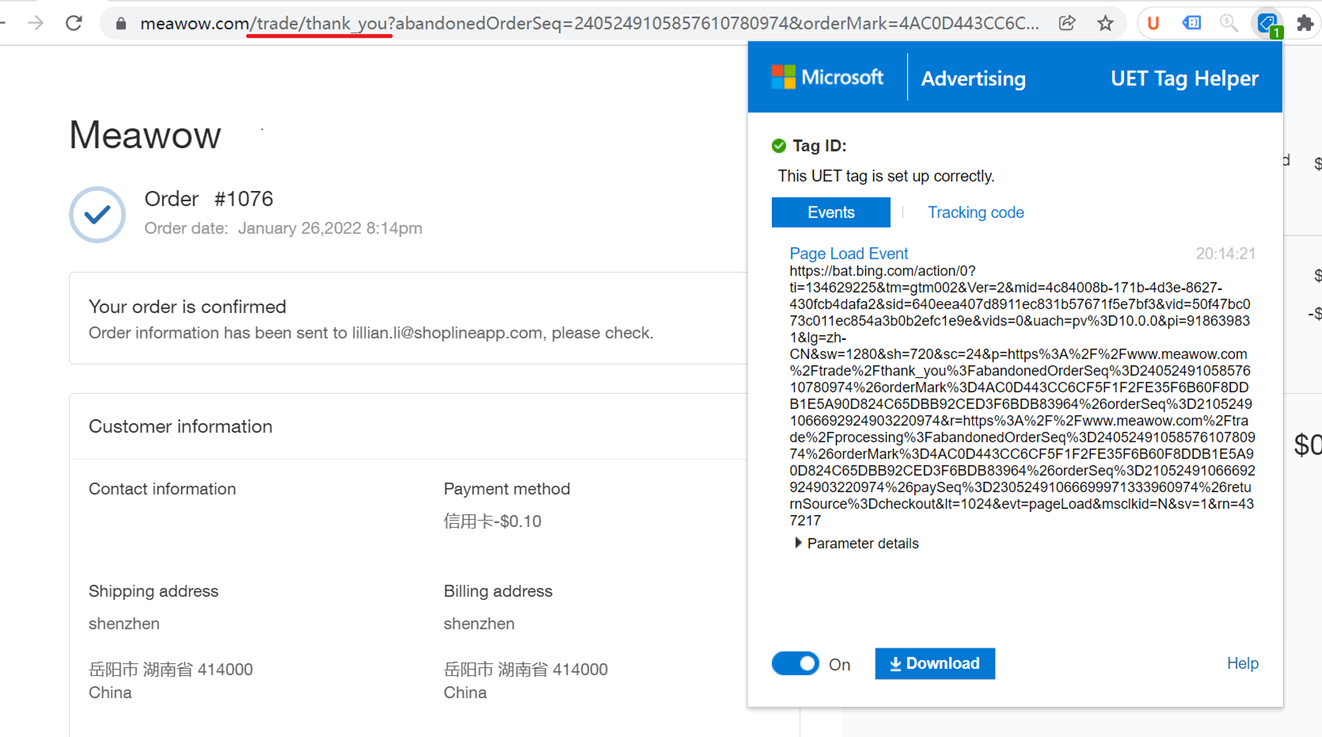This screenshot has height=737, width=1322.
Task: Click the browser forward arrow
Action: coord(36,23)
